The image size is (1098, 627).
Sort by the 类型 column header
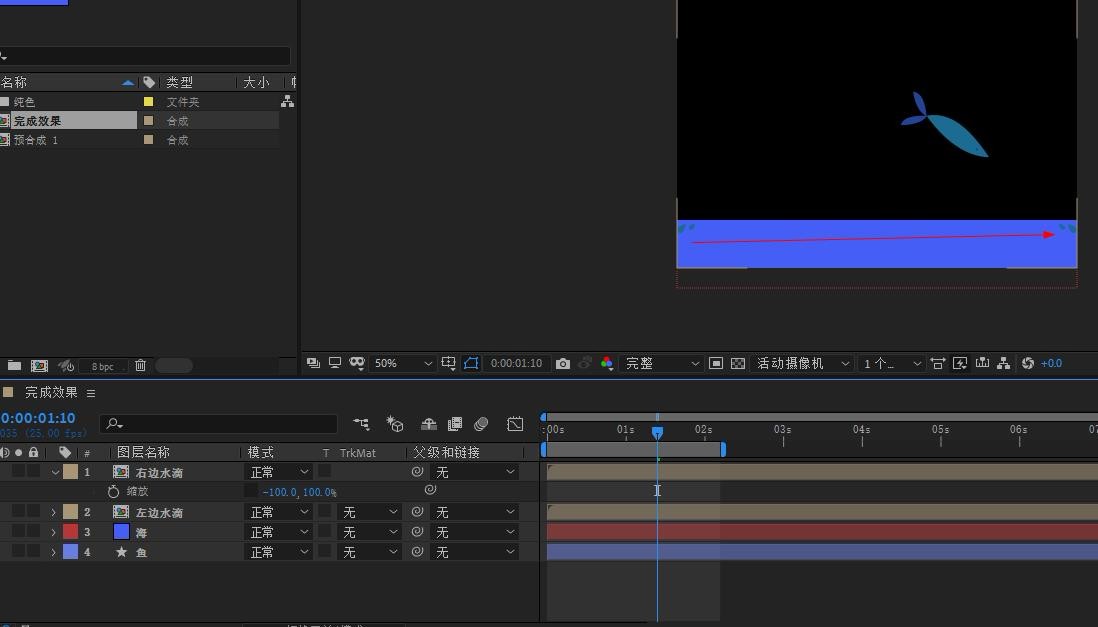tap(179, 82)
